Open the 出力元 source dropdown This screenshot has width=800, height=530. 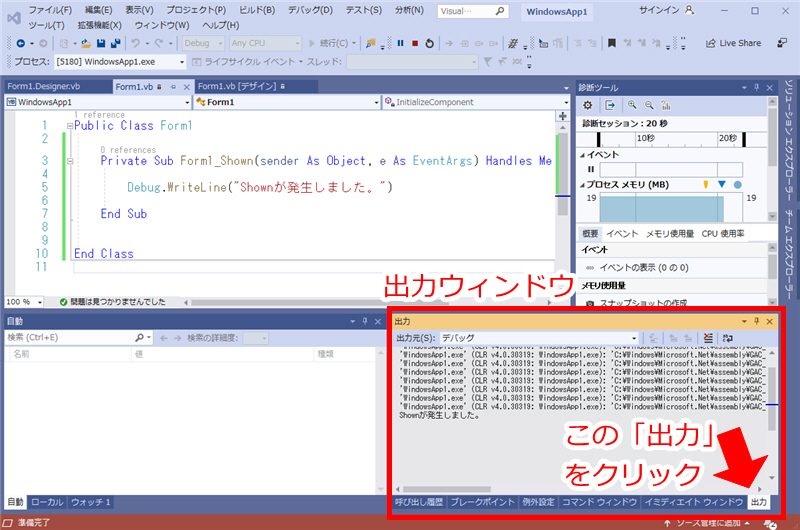click(x=540, y=338)
